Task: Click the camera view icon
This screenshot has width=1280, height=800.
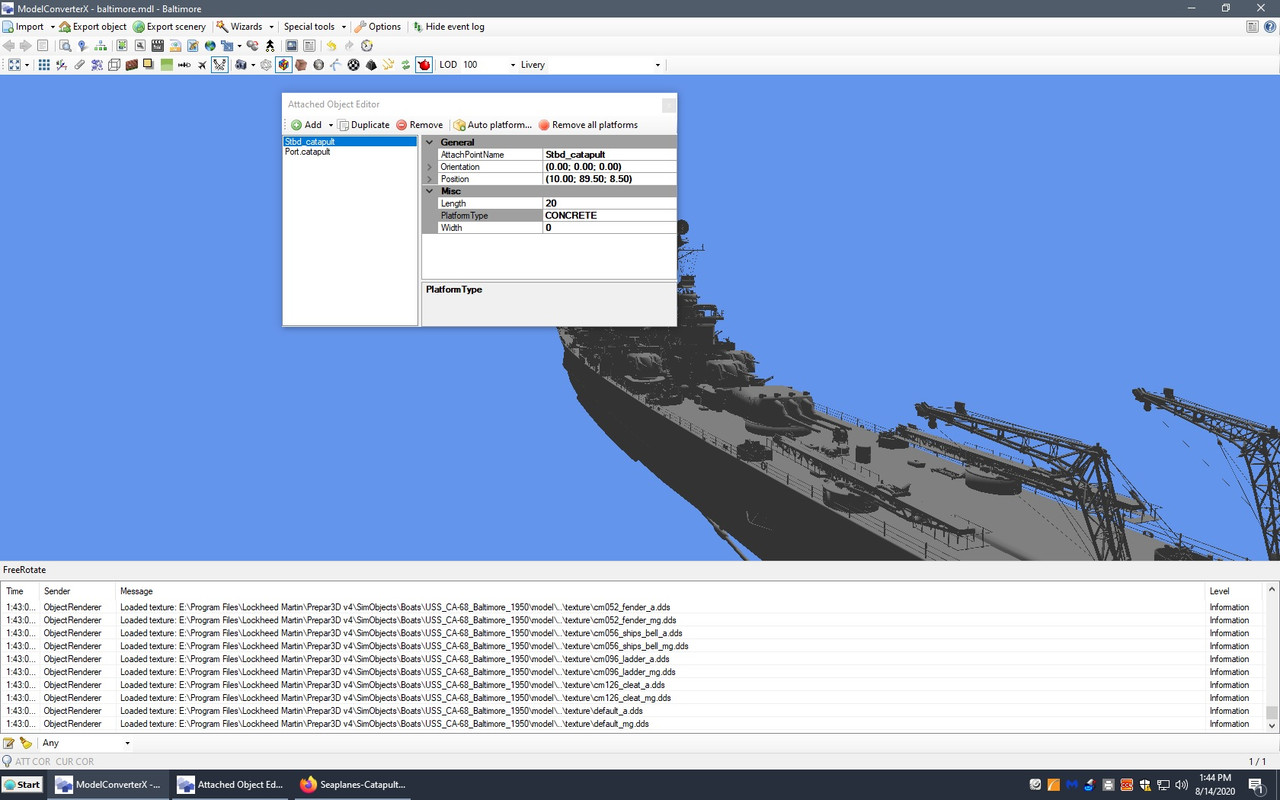Action: tap(241, 65)
